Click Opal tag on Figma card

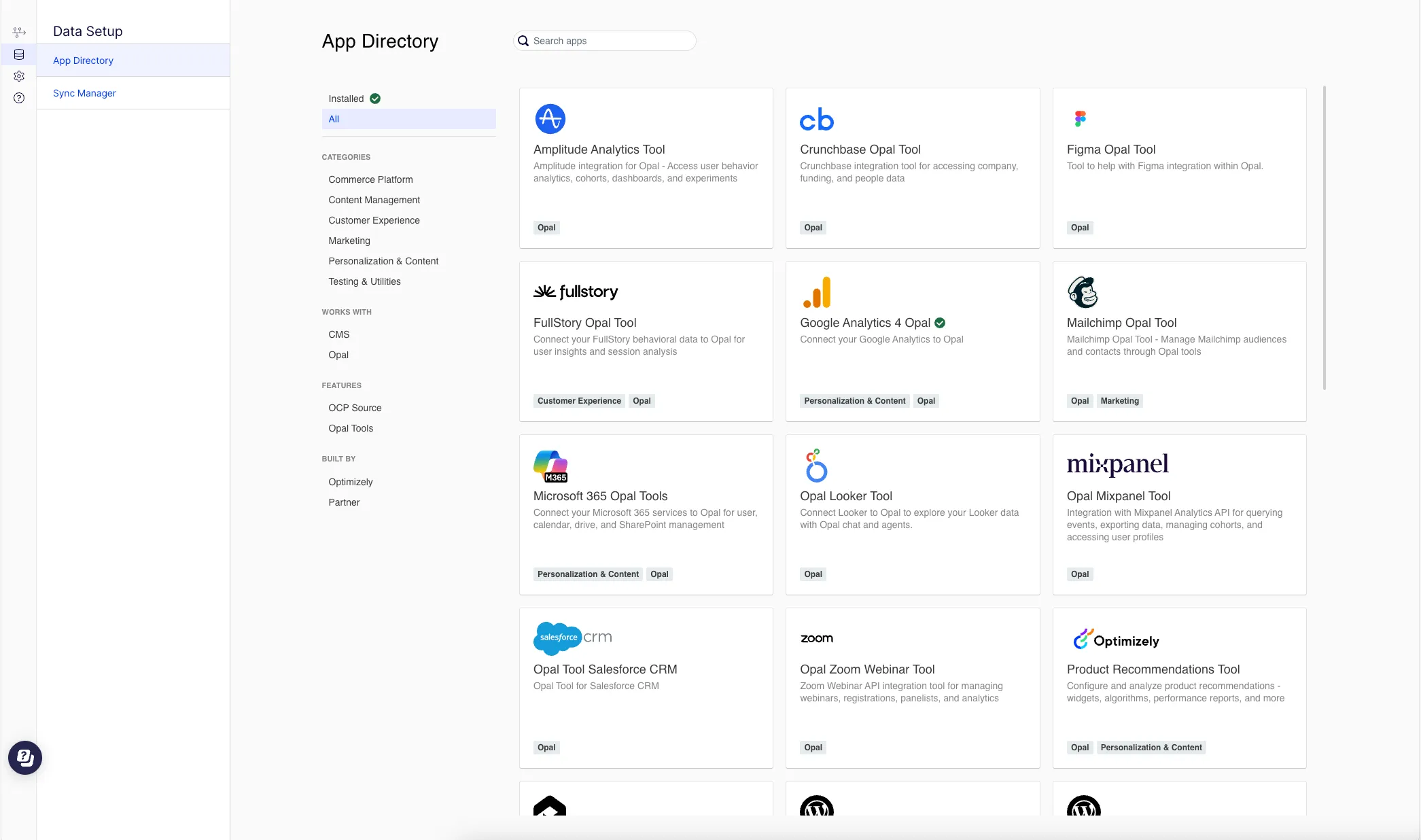pos(1080,228)
